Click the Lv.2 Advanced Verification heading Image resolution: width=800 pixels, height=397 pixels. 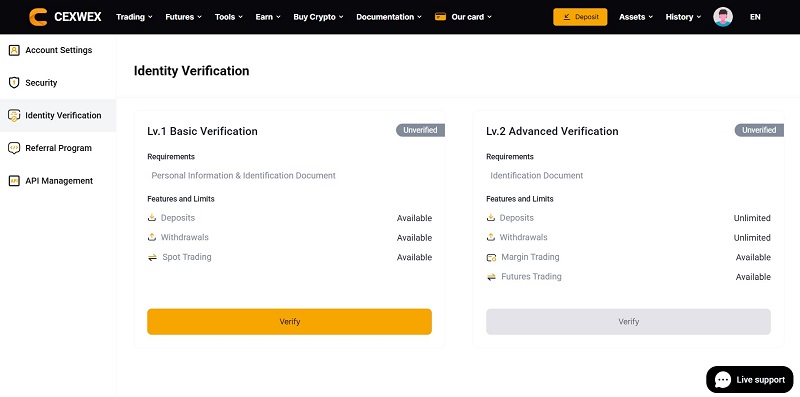point(552,131)
